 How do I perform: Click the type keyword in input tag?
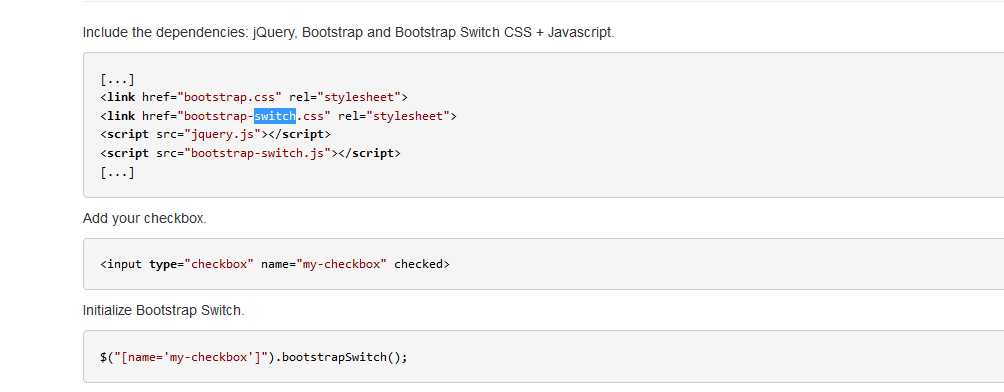(x=163, y=264)
